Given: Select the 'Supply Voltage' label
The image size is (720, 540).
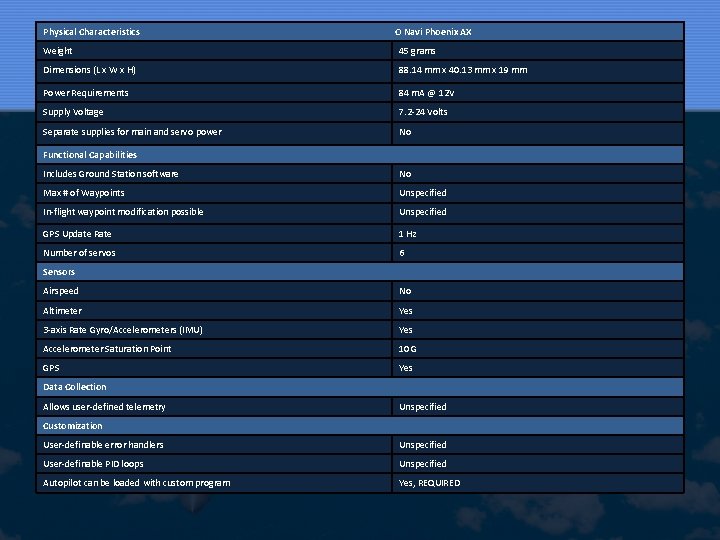Looking at the screenshot, I should pyautogui.click(x=73, y=112).
